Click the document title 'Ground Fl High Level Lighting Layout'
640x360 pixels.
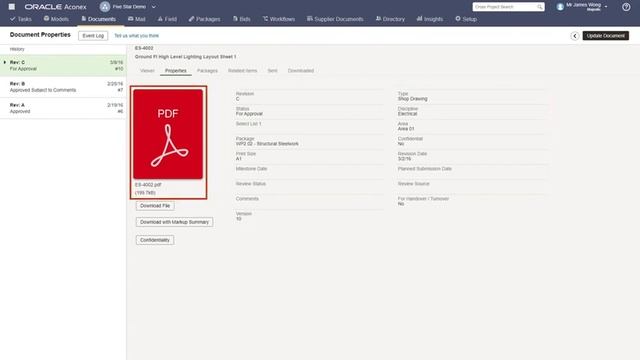[185, 57]
